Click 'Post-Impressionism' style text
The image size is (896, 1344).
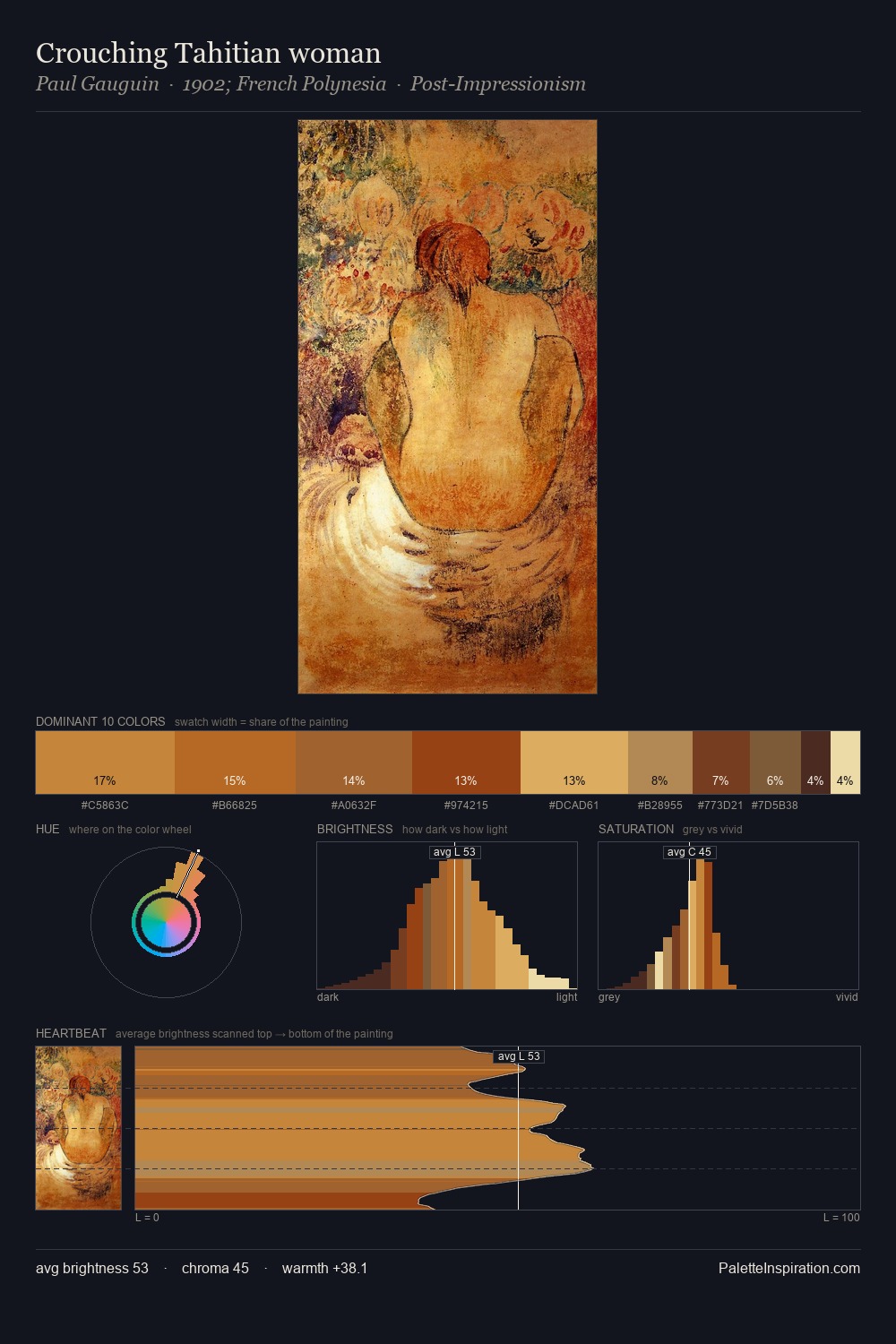[497, 84]
